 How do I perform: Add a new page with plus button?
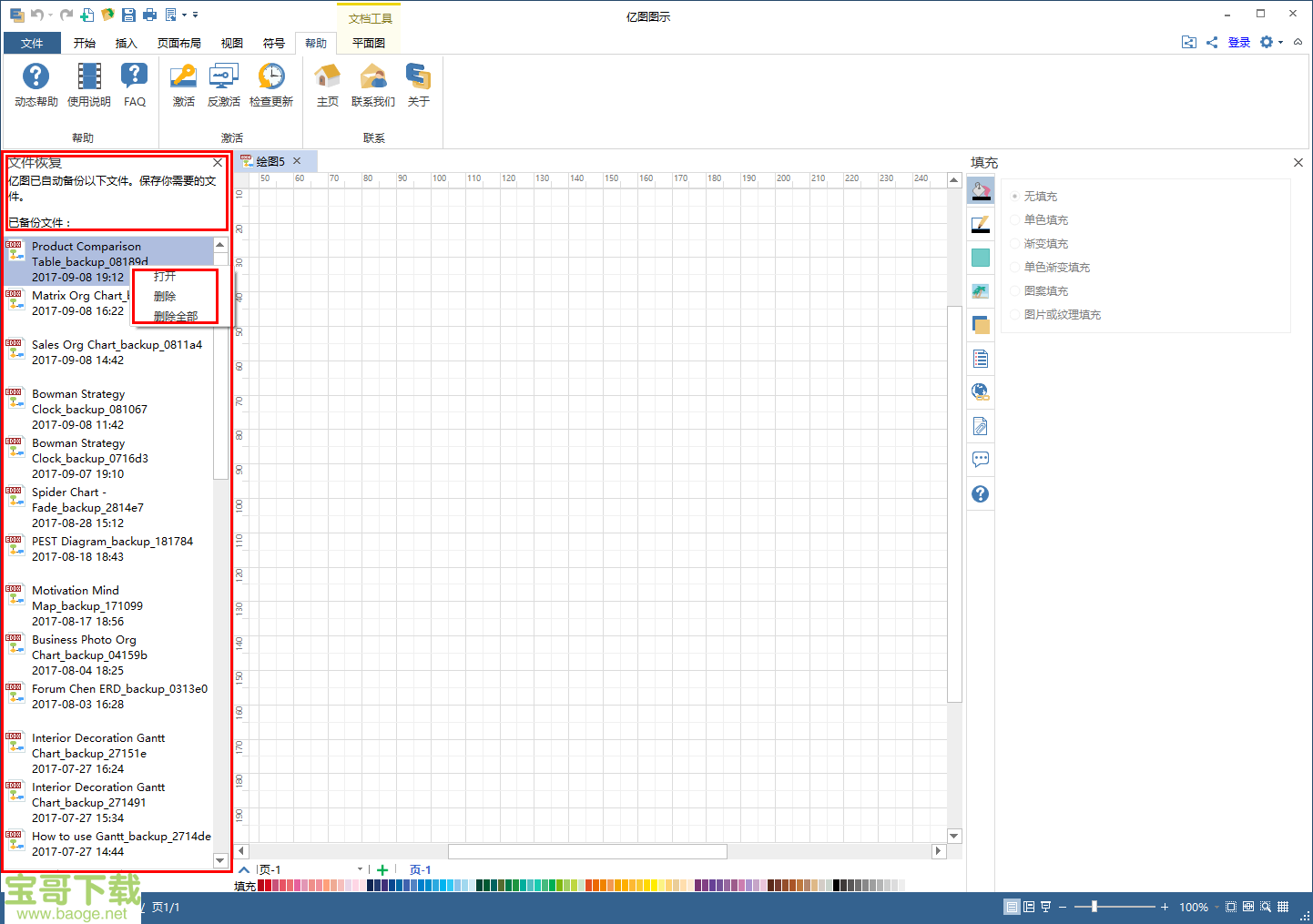tap(382, 869)
